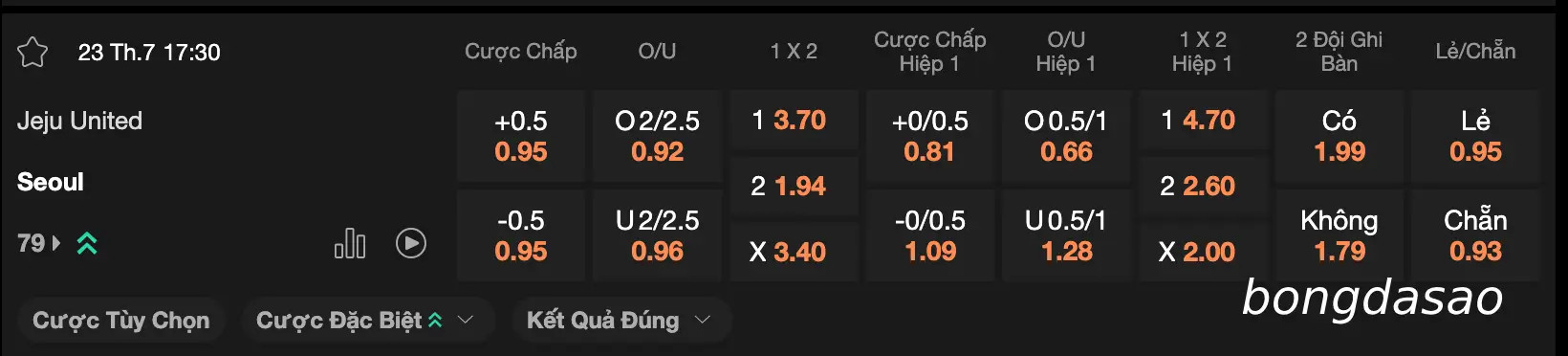Select Chẵn even goals odds 0.93
The image size is (1568, 356).
1475,235
